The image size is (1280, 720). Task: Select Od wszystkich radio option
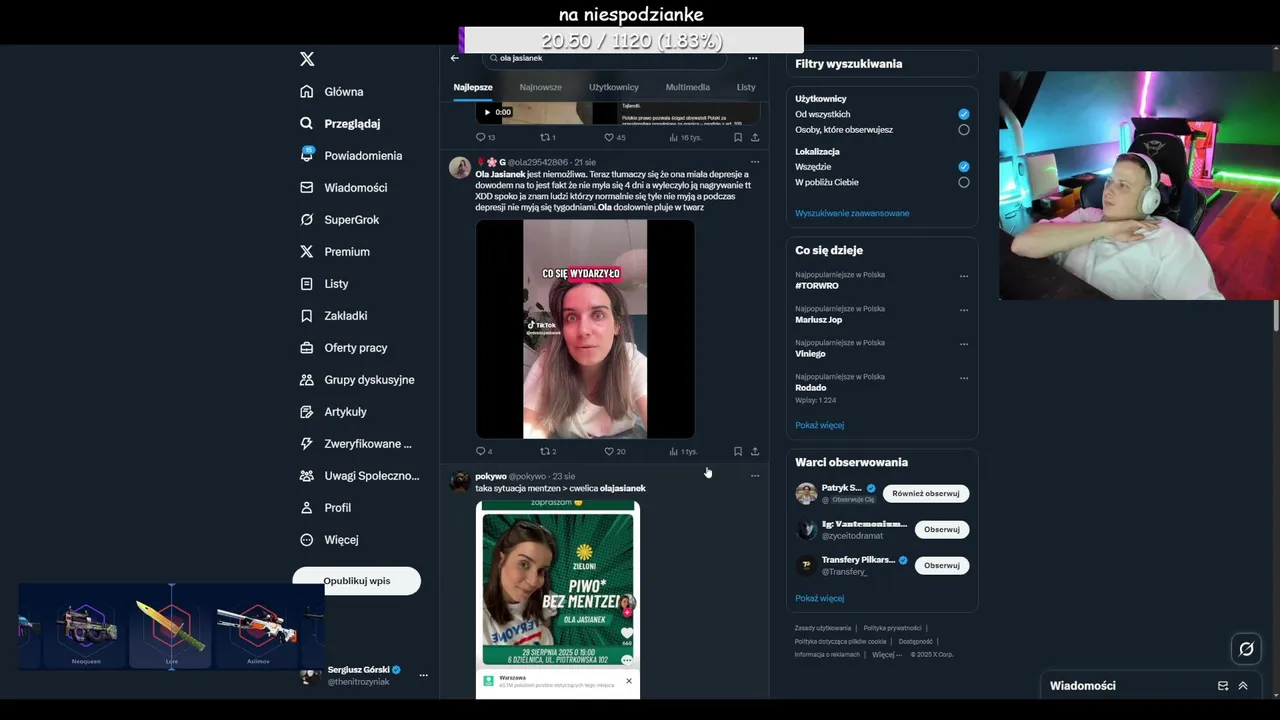click(x=964, y=114)
